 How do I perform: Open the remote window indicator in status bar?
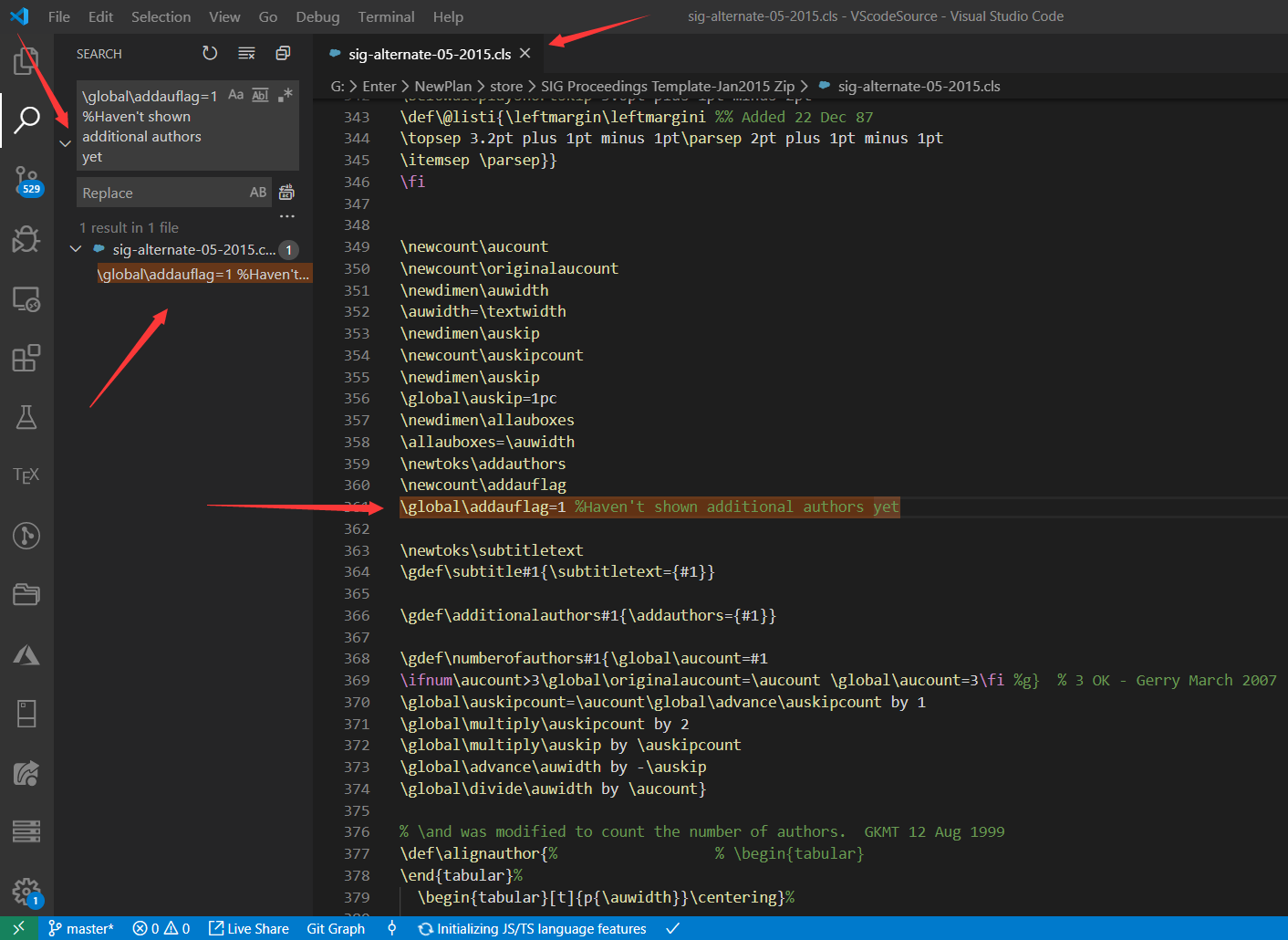pyautogui.click(x=18, y=928)
